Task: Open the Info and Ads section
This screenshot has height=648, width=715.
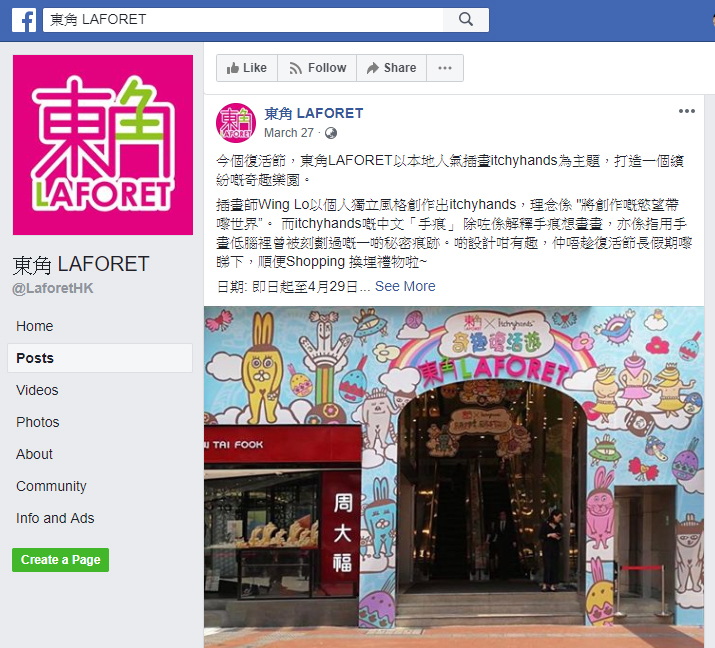Action: click(x=55, y=518)
